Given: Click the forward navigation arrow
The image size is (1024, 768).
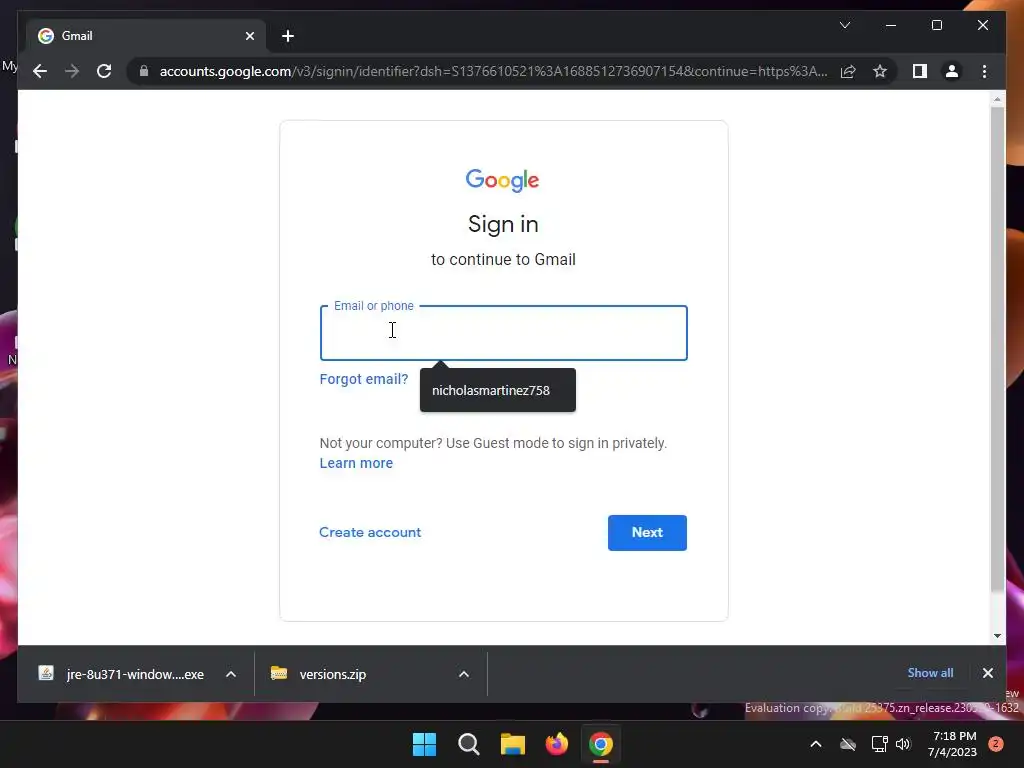Looking at the screenshot, I should click(72, 71).
